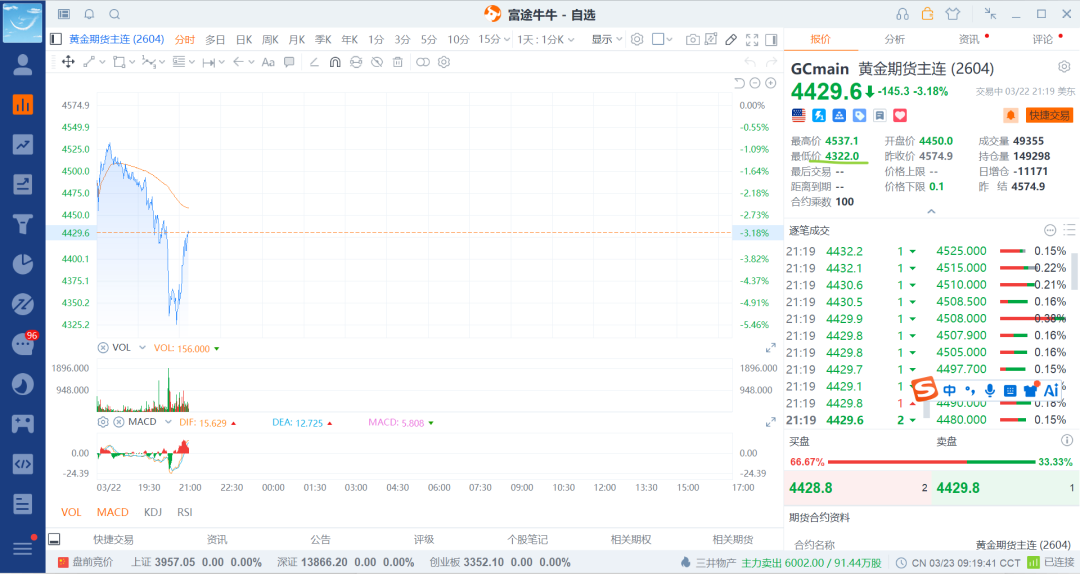Open the game controller icon in sidebar
Image resolution: width=1080 pixels, height=574 pixels.
point(23,424)
